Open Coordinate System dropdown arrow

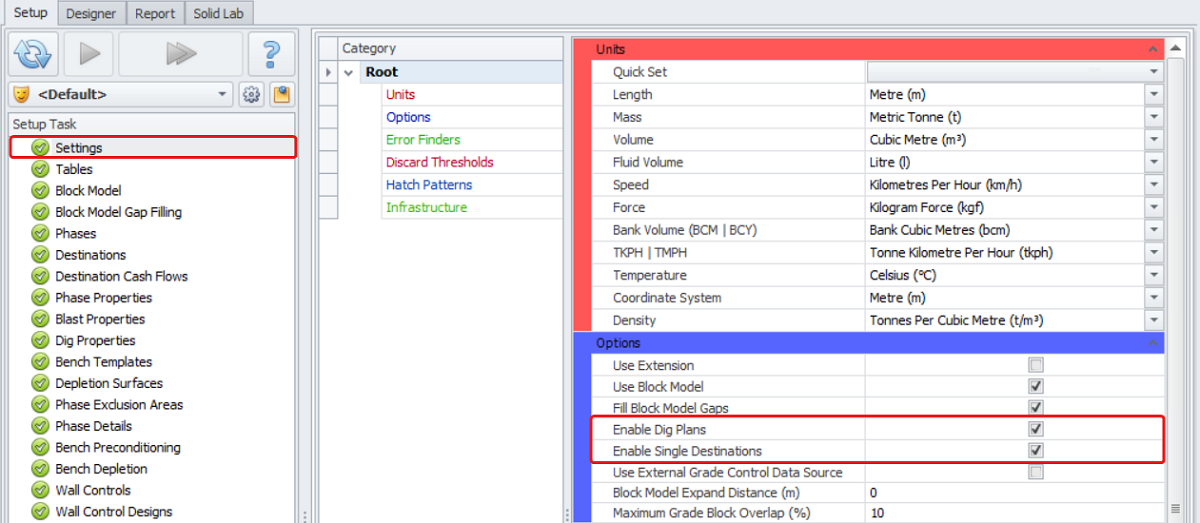point(1154,298)
